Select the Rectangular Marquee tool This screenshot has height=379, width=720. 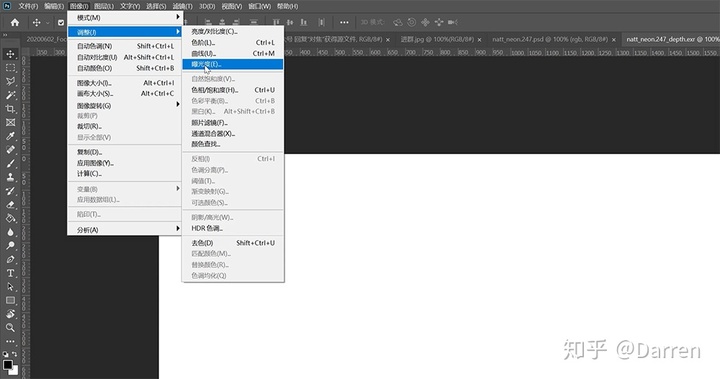pyautogui.click(x=10, y=68)
